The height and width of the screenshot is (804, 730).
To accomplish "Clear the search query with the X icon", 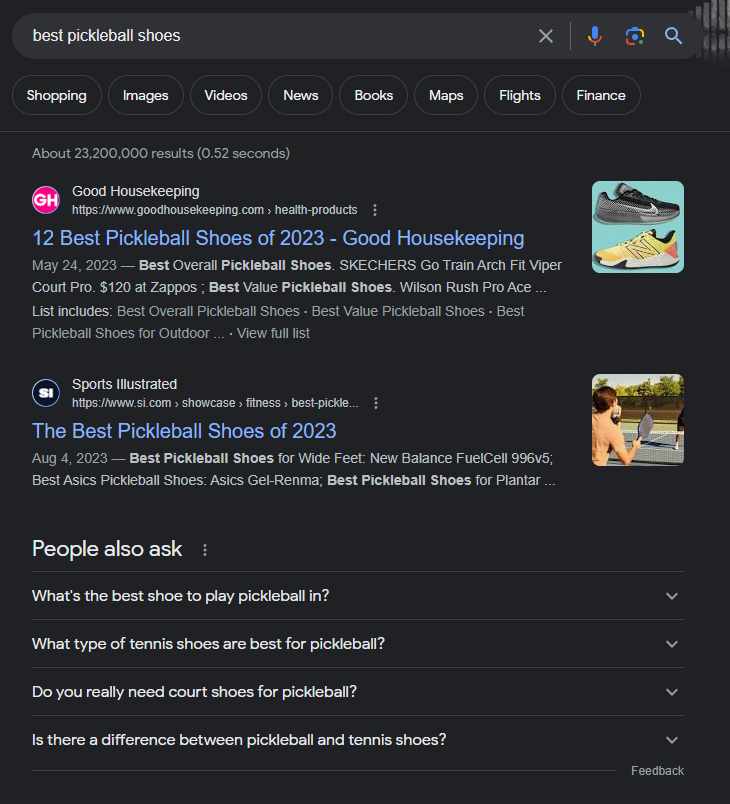I will tap(545, 36).
